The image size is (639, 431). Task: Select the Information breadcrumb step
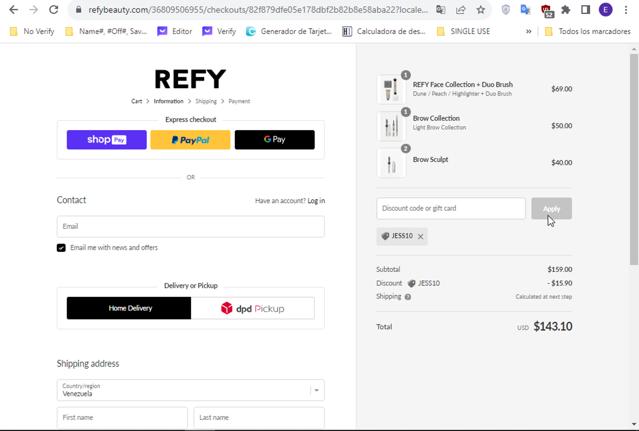(x=168, y=101)
